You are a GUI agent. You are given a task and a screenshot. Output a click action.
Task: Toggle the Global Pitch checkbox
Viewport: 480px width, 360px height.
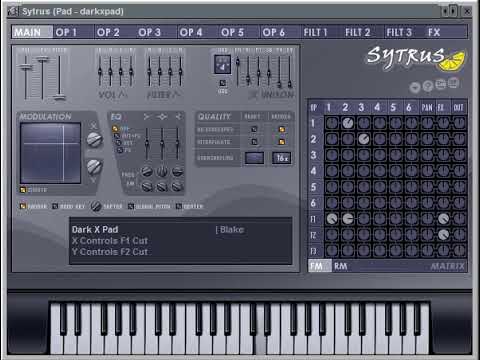pyautogui.click(x=131, y=207)
